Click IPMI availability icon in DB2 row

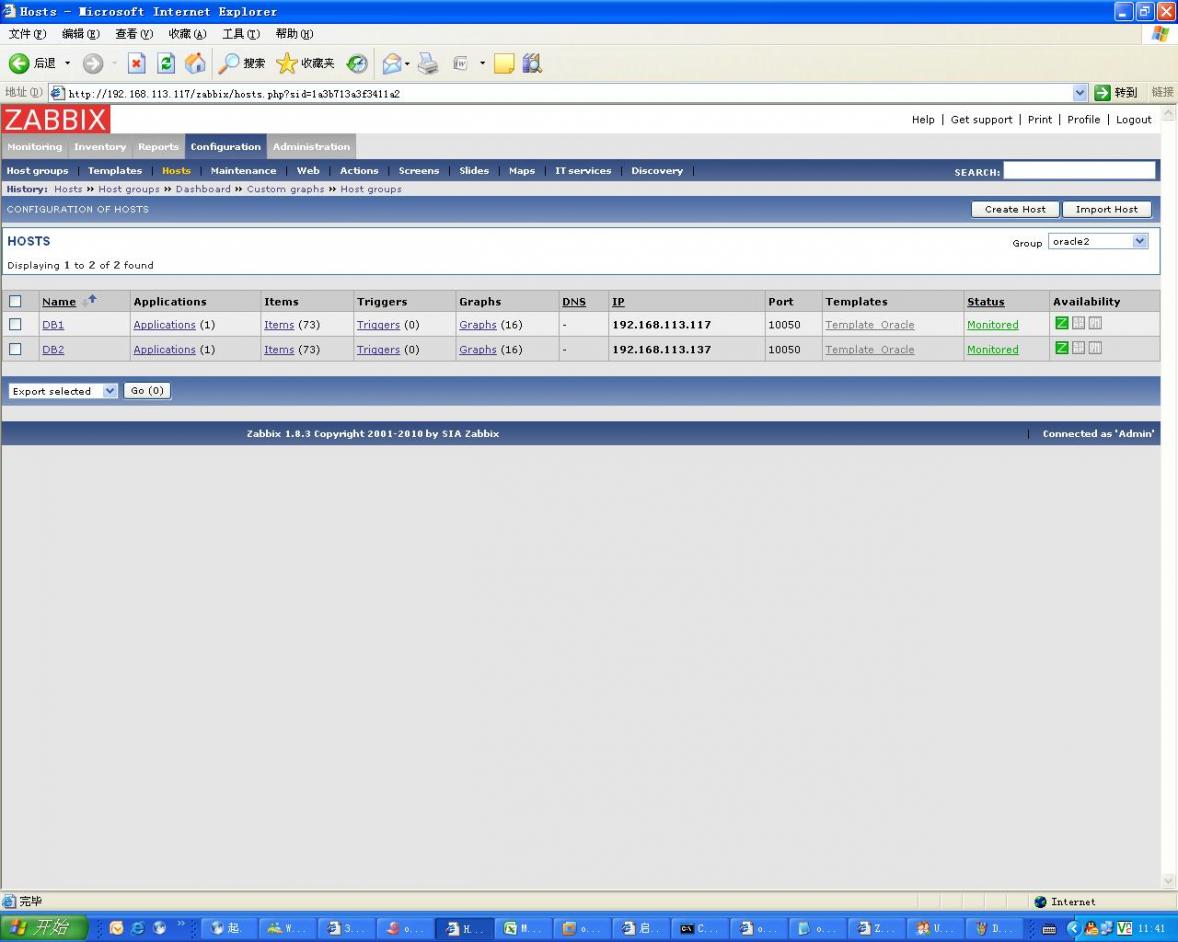click(x=1095, y=348)
